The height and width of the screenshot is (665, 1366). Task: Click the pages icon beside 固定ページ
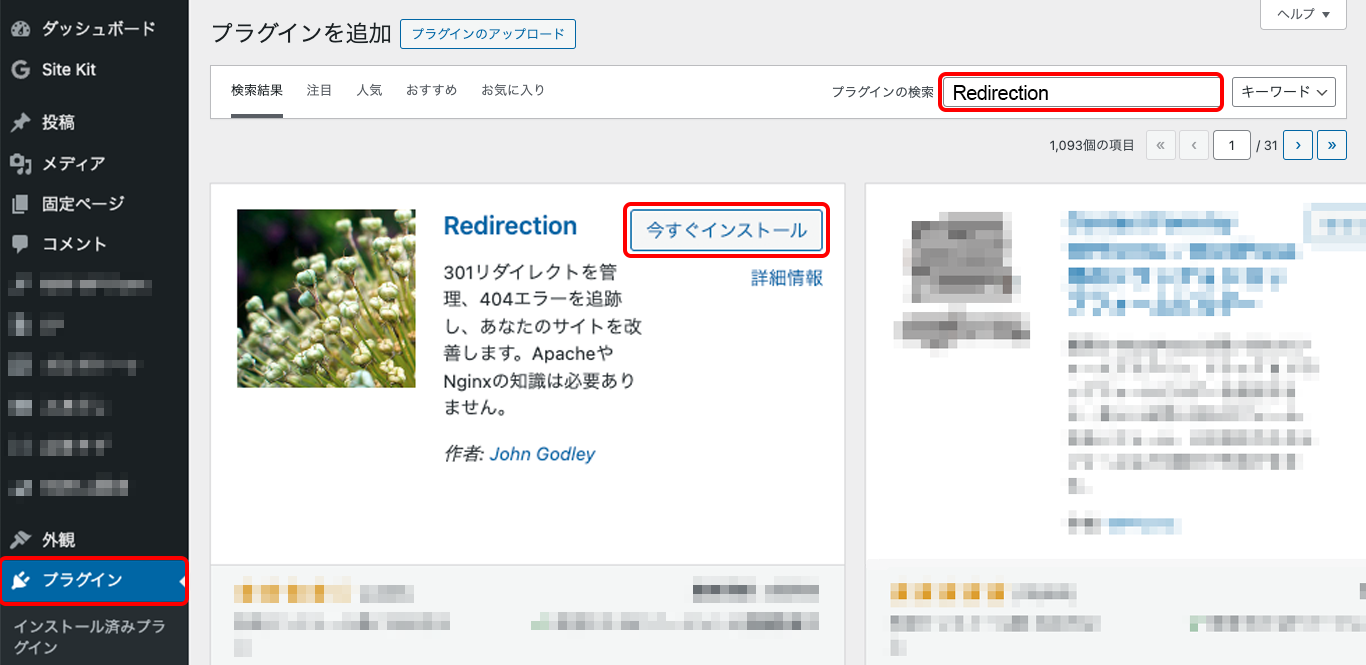(x=20, y=204)
